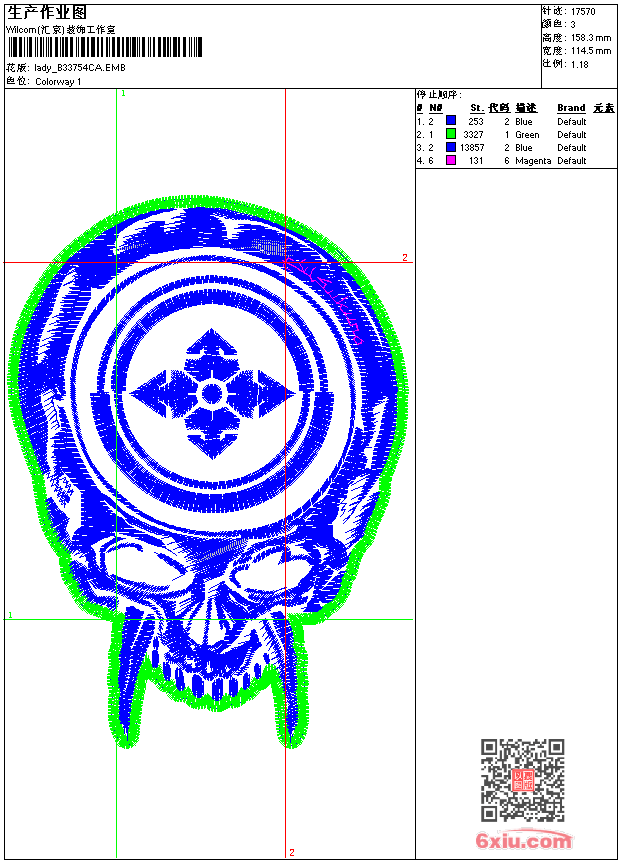Click the 'St.' column header
Viewport: 620px width, 860px height.
477,108
